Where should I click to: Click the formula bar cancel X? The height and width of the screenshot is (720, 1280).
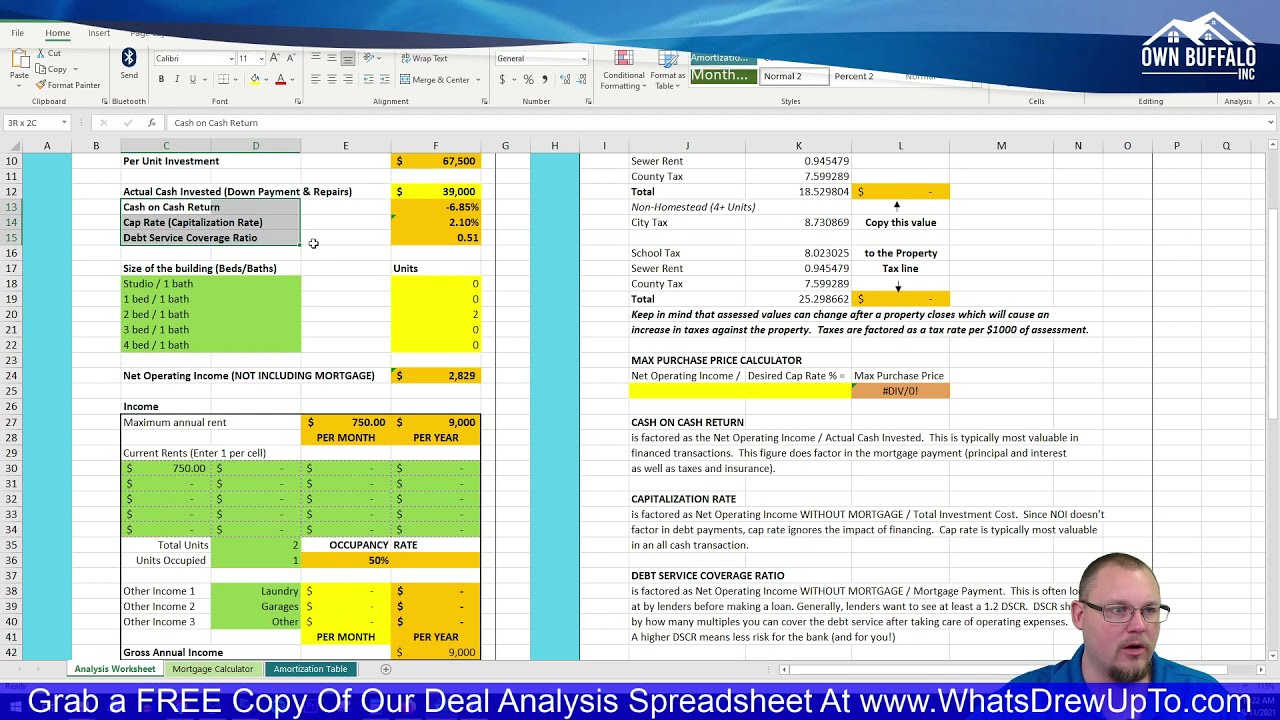pos(103,123)
